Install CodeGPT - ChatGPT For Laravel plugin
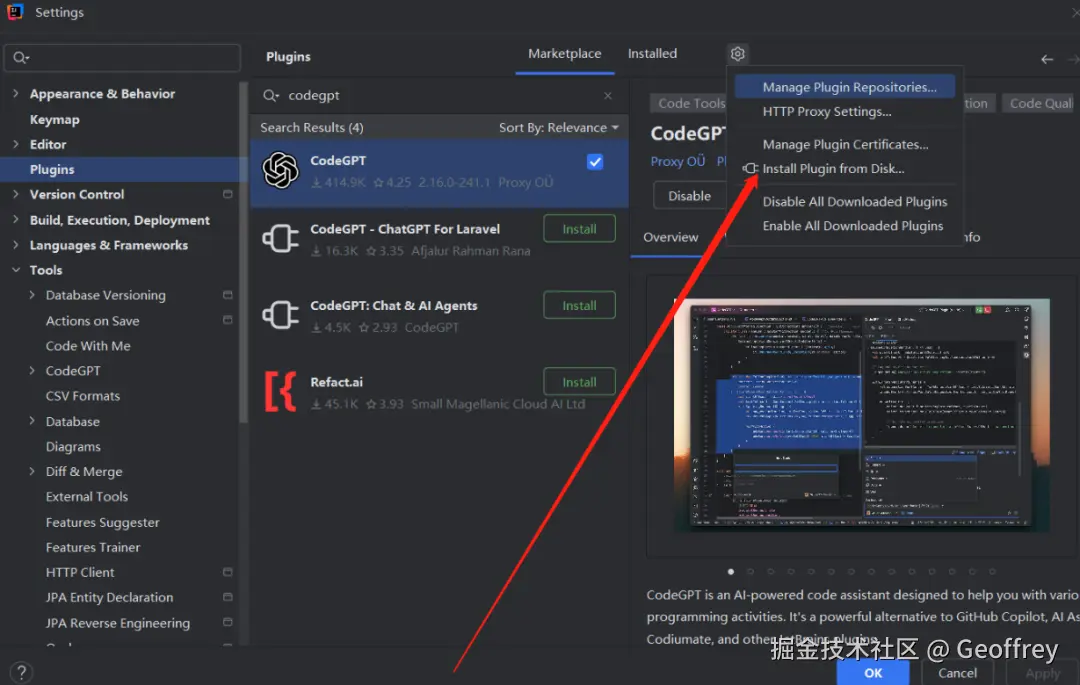 click(x=579, y=229)
